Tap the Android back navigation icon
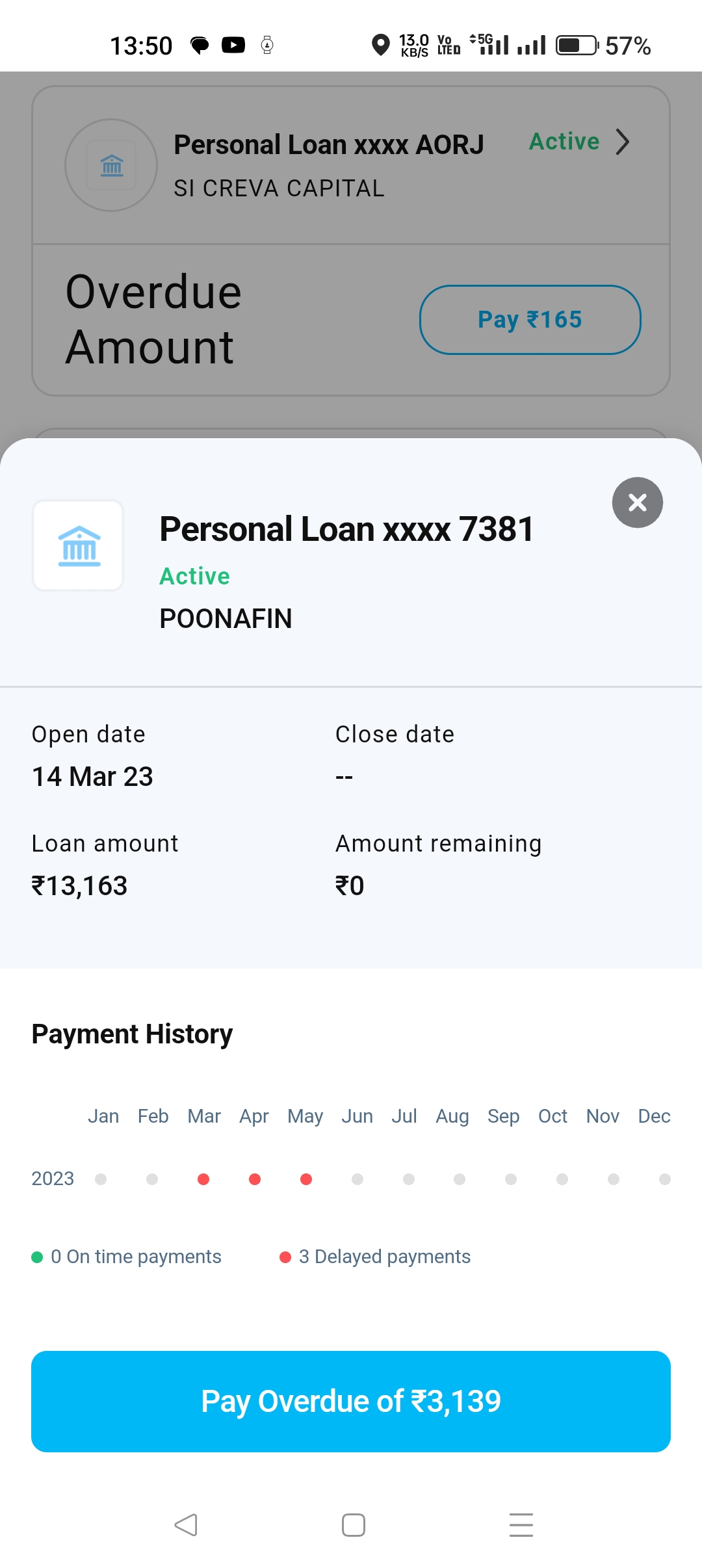 [x=186, y=1524]
